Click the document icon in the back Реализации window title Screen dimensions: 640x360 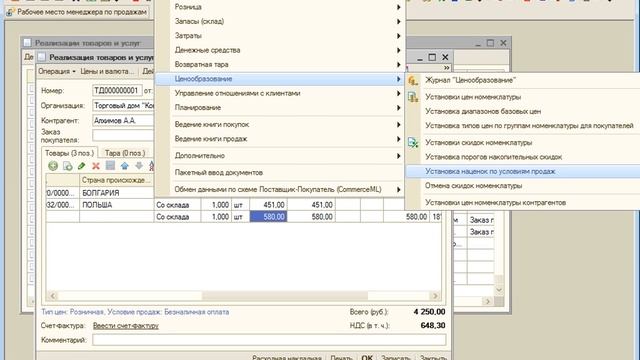[x=27, y=42]
